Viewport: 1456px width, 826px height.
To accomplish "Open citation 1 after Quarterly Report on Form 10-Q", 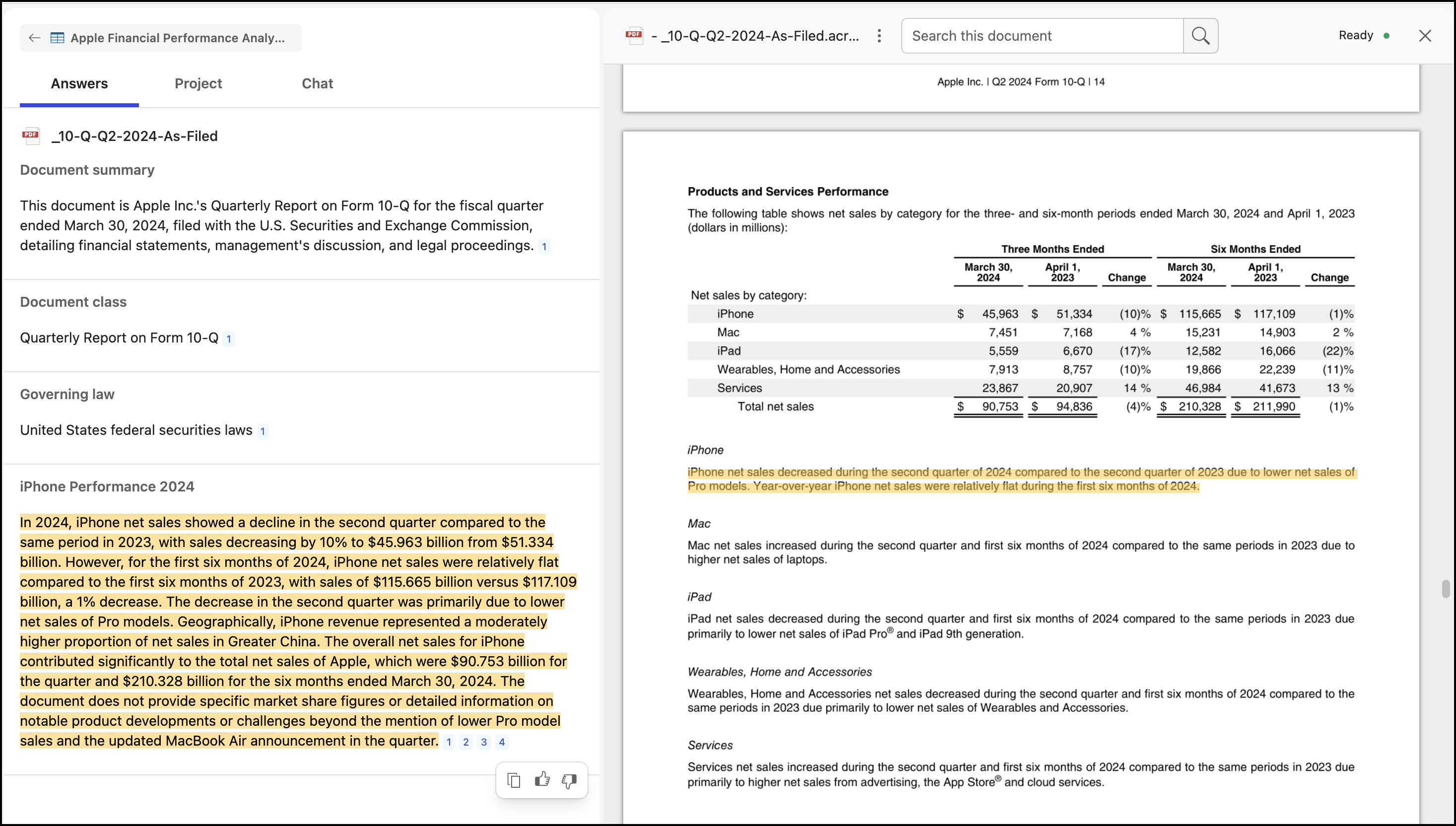I will point(228,339).
